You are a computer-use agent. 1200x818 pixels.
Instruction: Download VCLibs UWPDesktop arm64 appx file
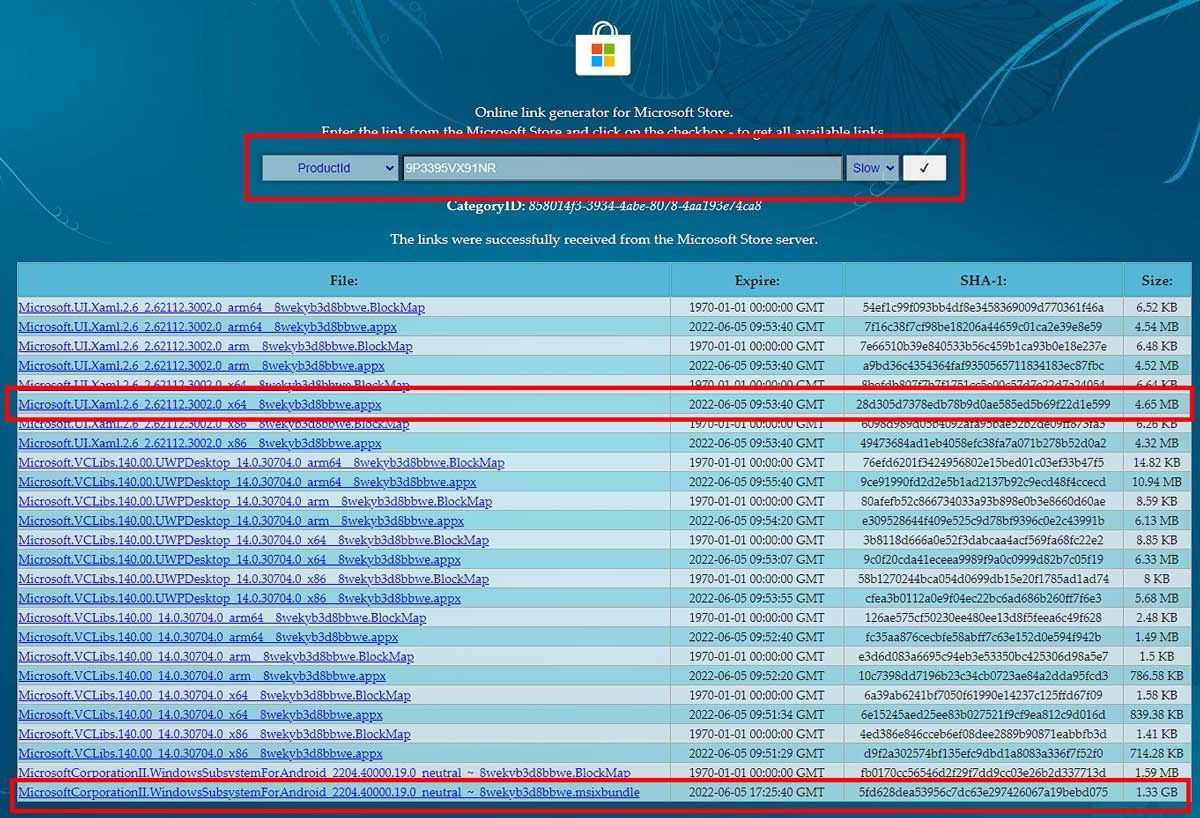(x=247, y=482)
